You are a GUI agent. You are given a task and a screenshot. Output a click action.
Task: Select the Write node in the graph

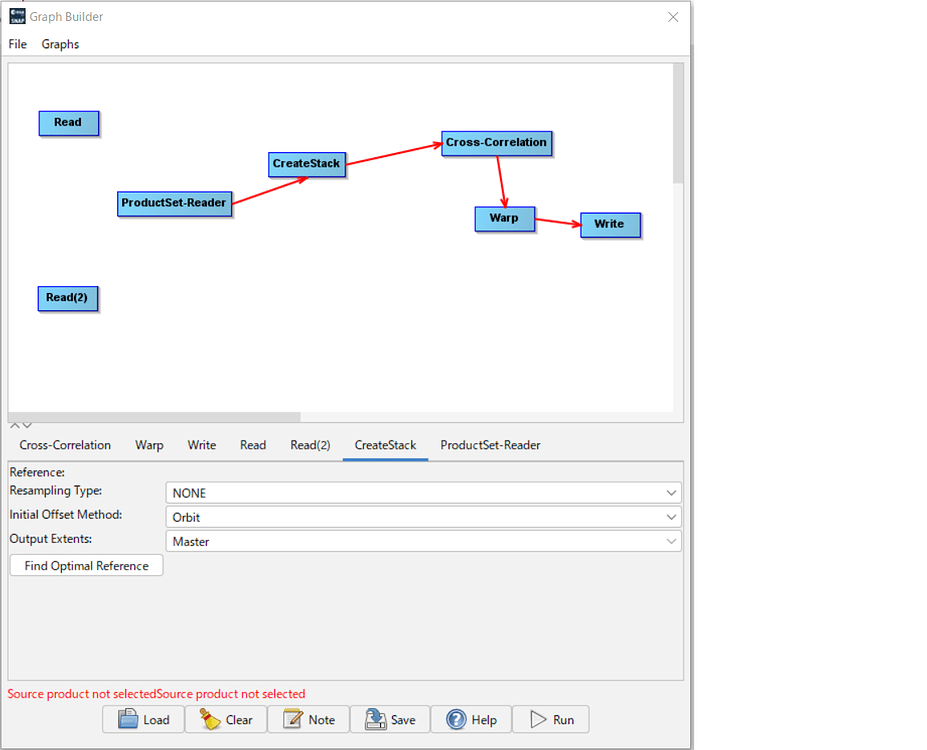(610, 224)
